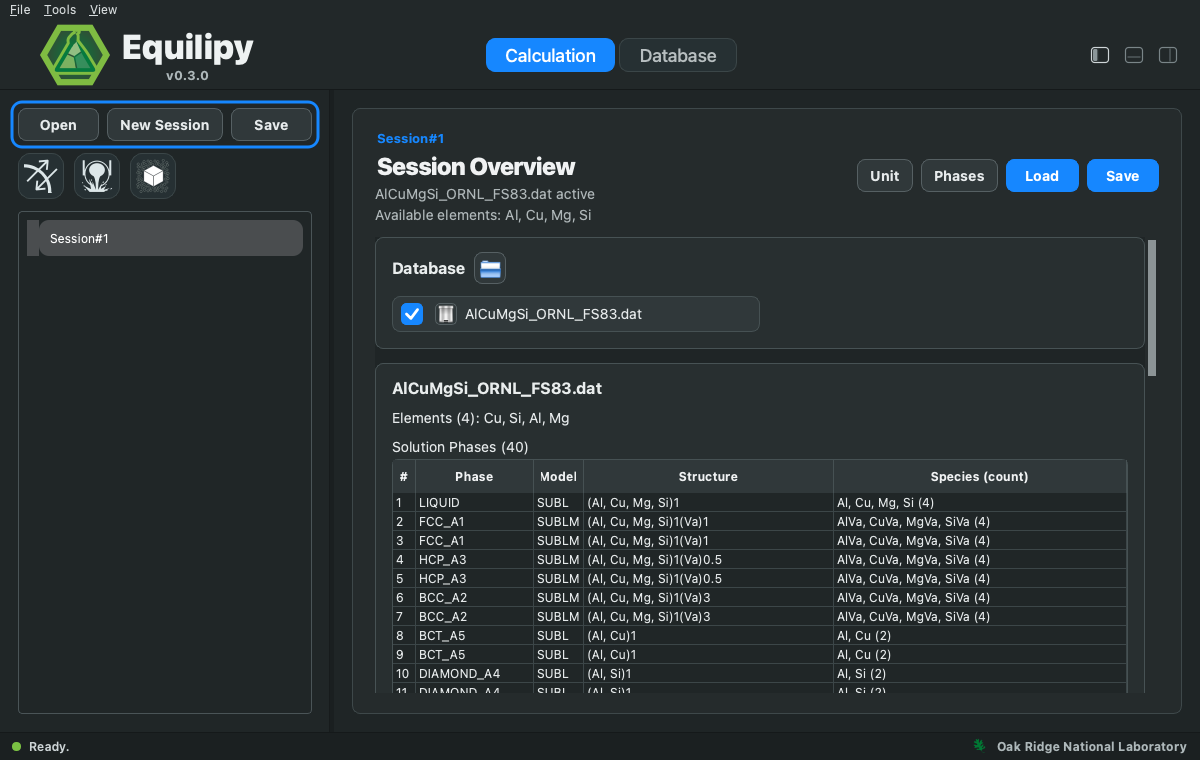This screenshot has height=760, width=1200.
Task: Click the crossing-arrows calculation tool icon
Action: 41,176
